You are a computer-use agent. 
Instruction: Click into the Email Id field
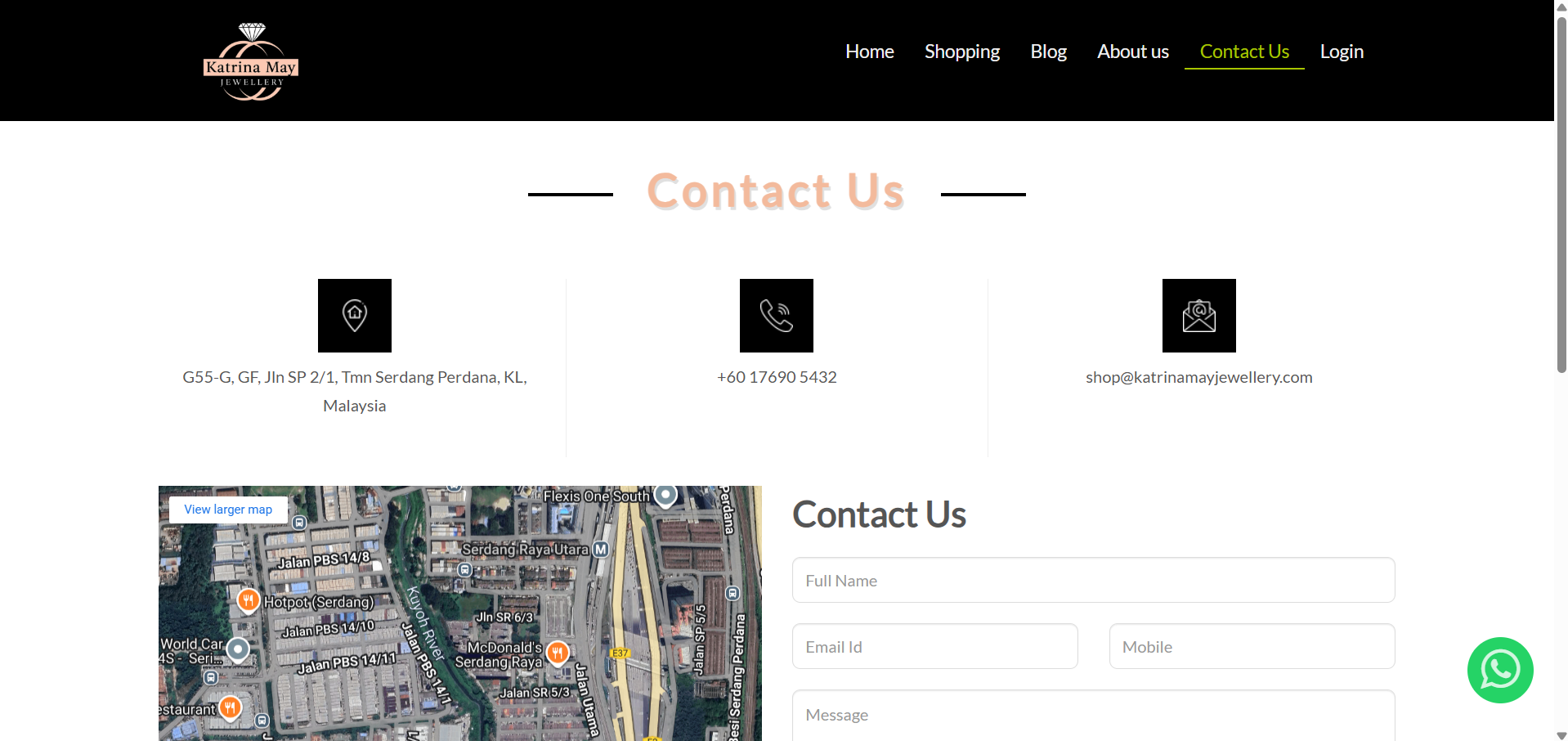[934, 646]
